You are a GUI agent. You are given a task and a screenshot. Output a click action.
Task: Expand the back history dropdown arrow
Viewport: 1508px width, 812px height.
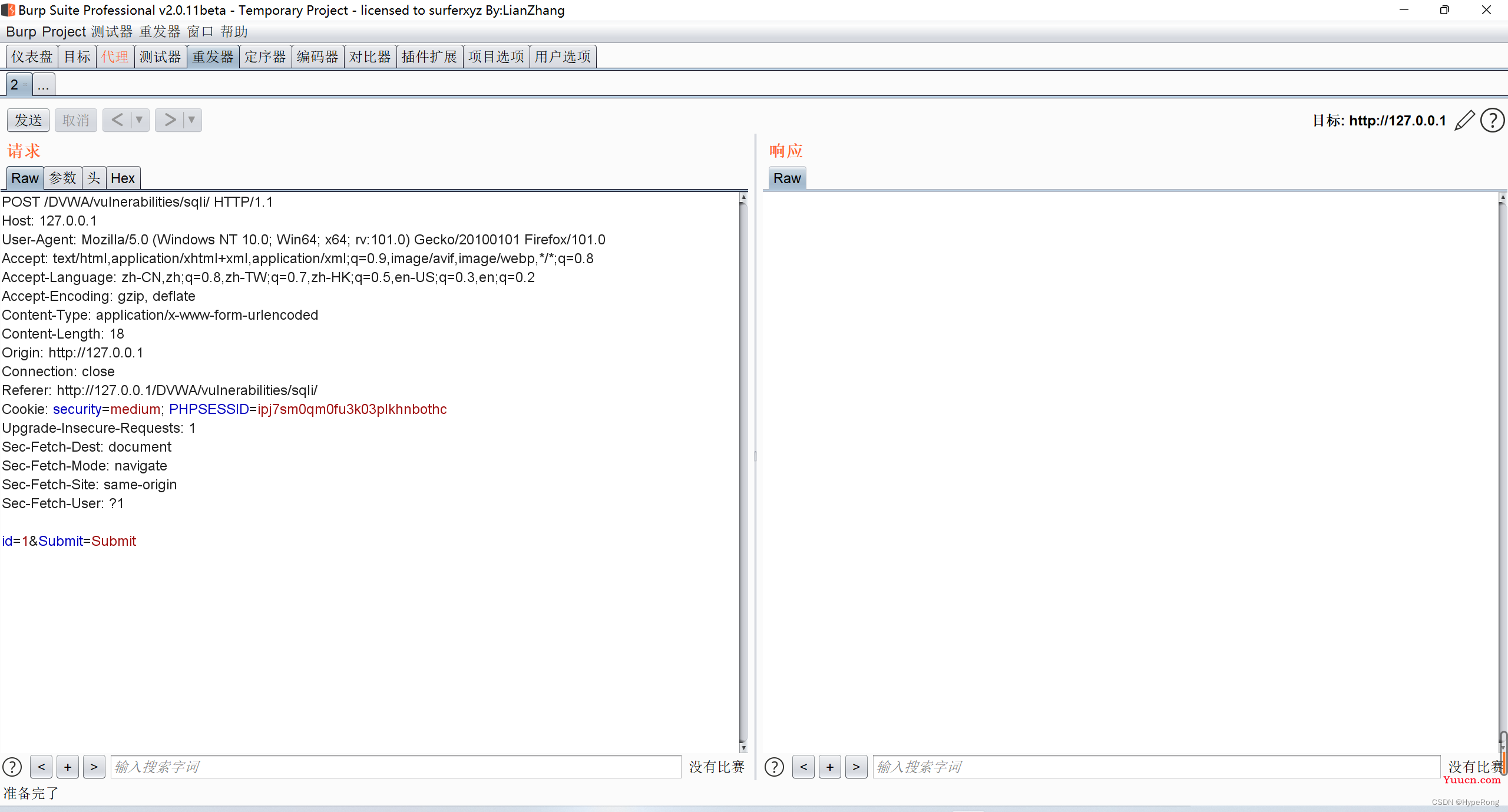click(140, 120)
